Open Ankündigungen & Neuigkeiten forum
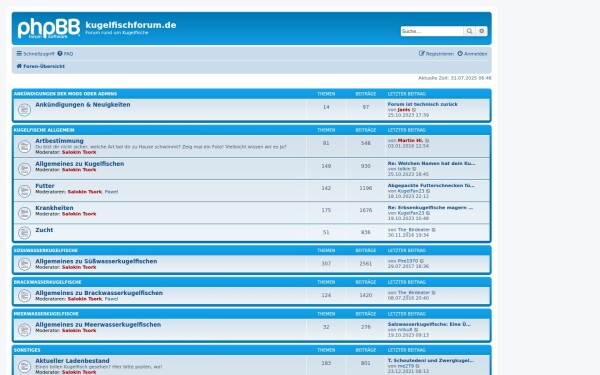The image size is (600, 375). coord(83,104)
